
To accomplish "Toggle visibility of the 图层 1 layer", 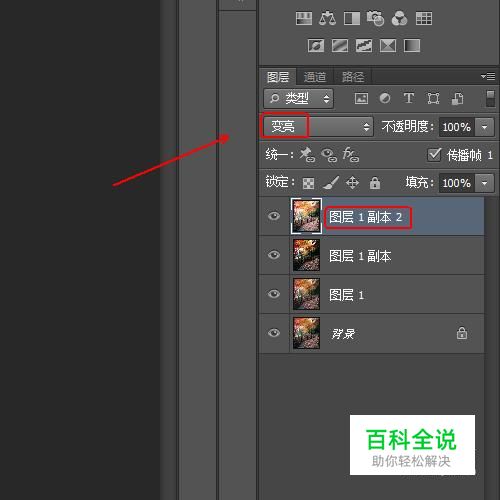I will [274, 294].
